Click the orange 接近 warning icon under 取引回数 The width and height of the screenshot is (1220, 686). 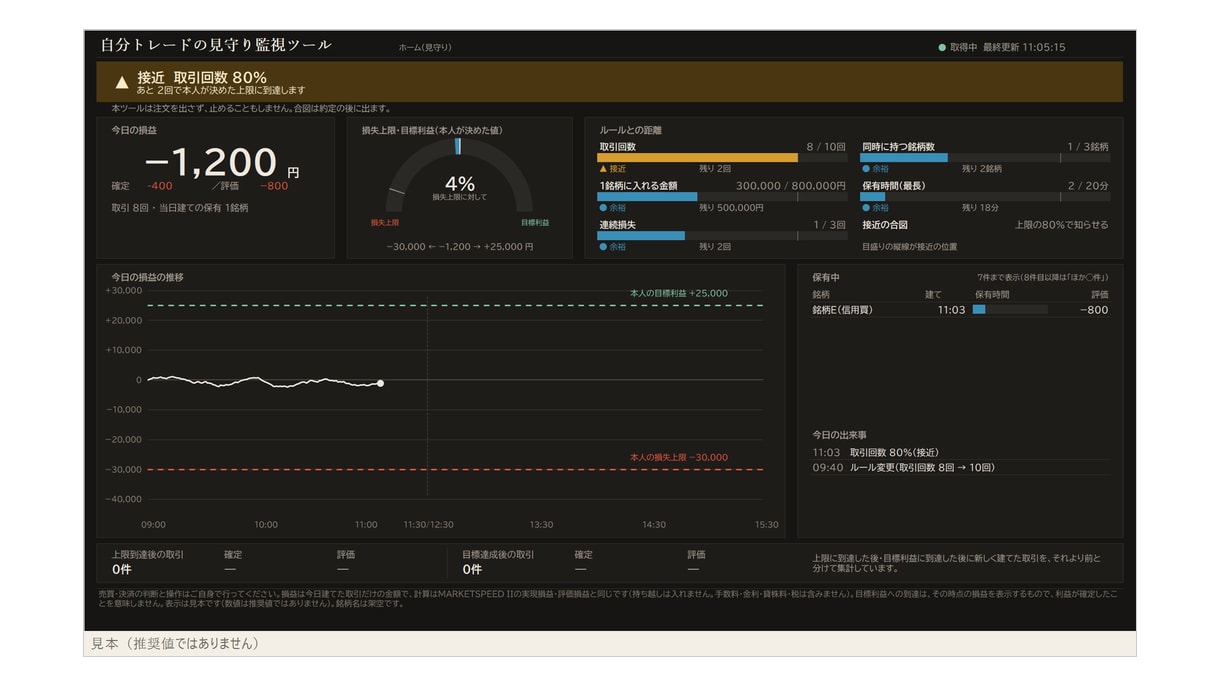(x=603, y=169)
